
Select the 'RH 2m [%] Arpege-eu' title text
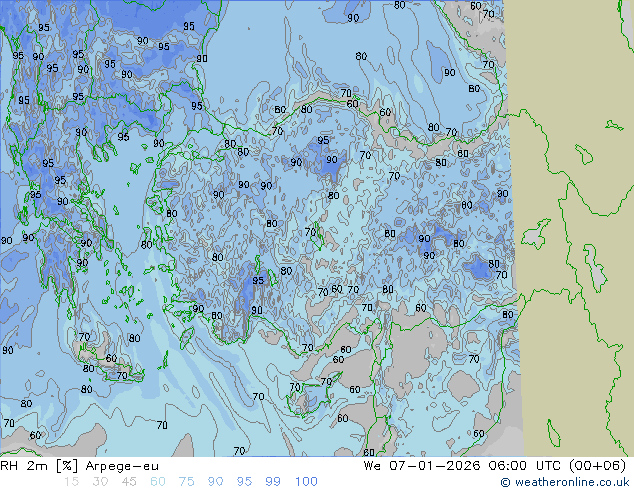tap(80, 466)
